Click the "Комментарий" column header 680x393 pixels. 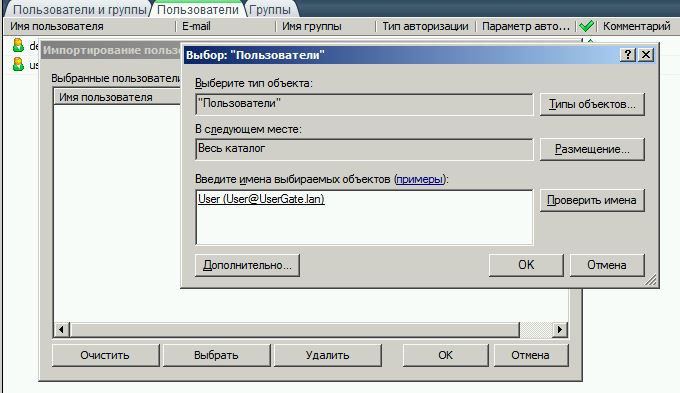tap(637, 26)
